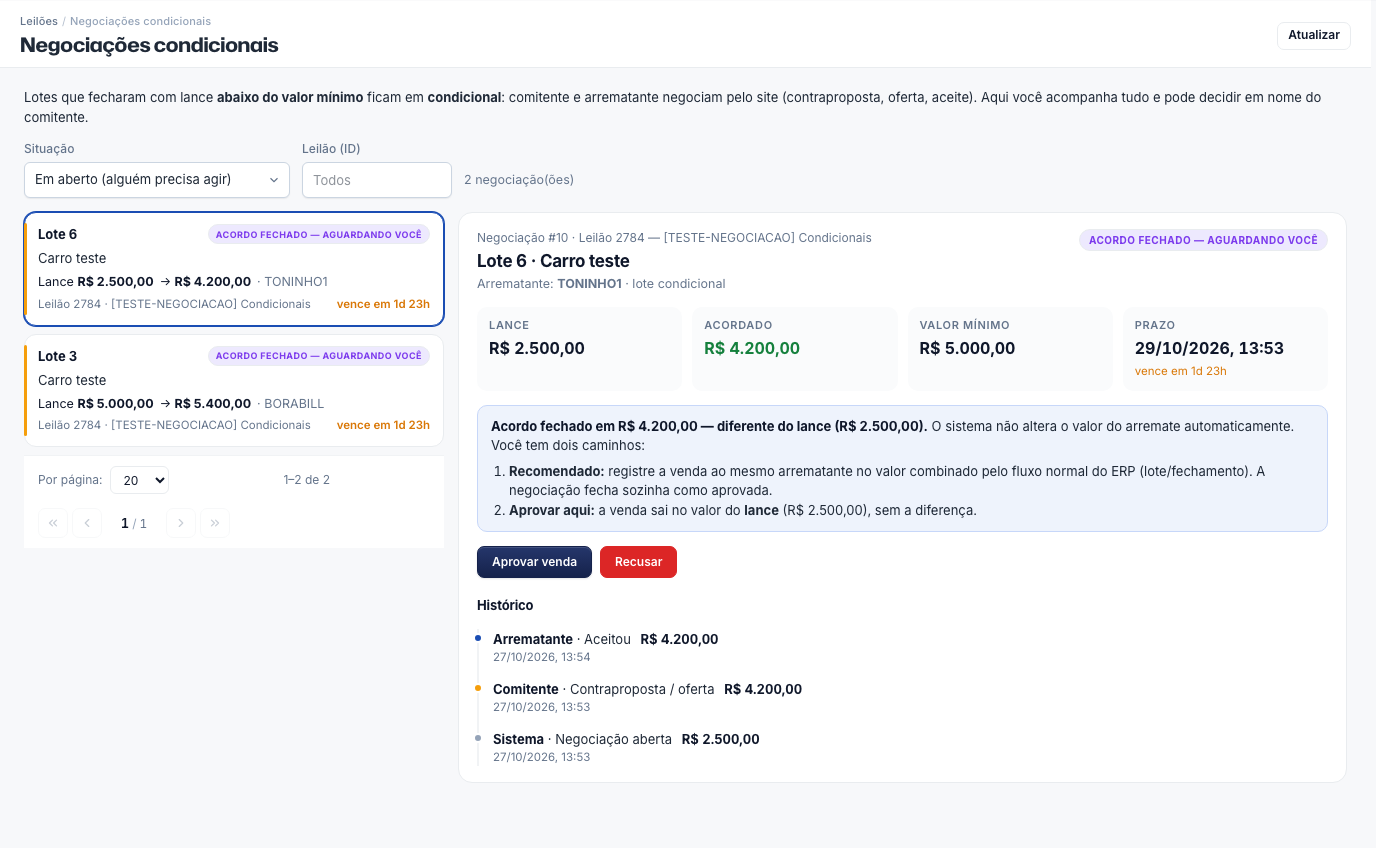This screenshot has width=1376, height=848.
Task: Focus the Leilão (ID) input field
Action: coord(377,180)
